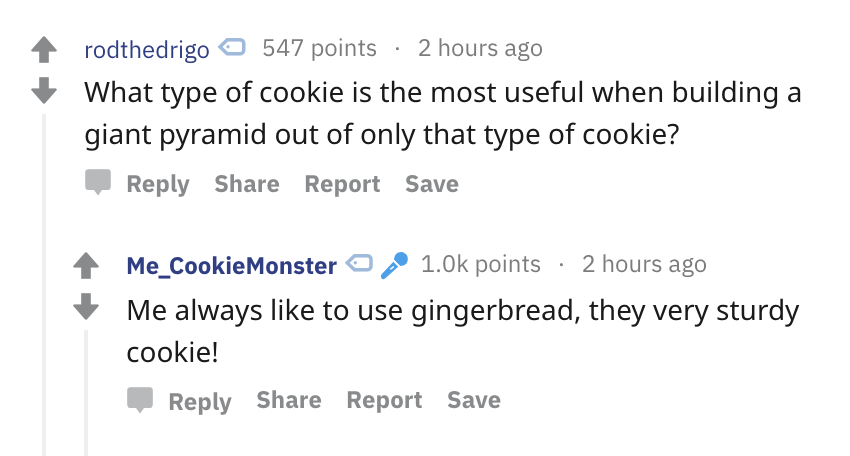Screen dimensions: 850x456
Task: Click the flair tag icon beside Me_CookieMonster
Action: pos(359,264)
